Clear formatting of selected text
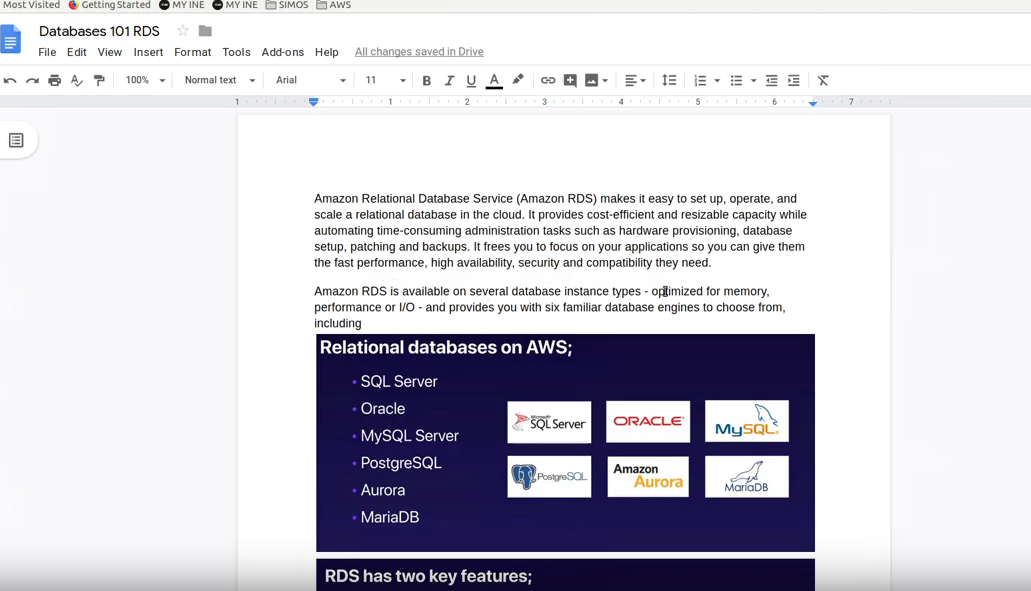This screenshot has width=1031, height=591. [823, 80]
